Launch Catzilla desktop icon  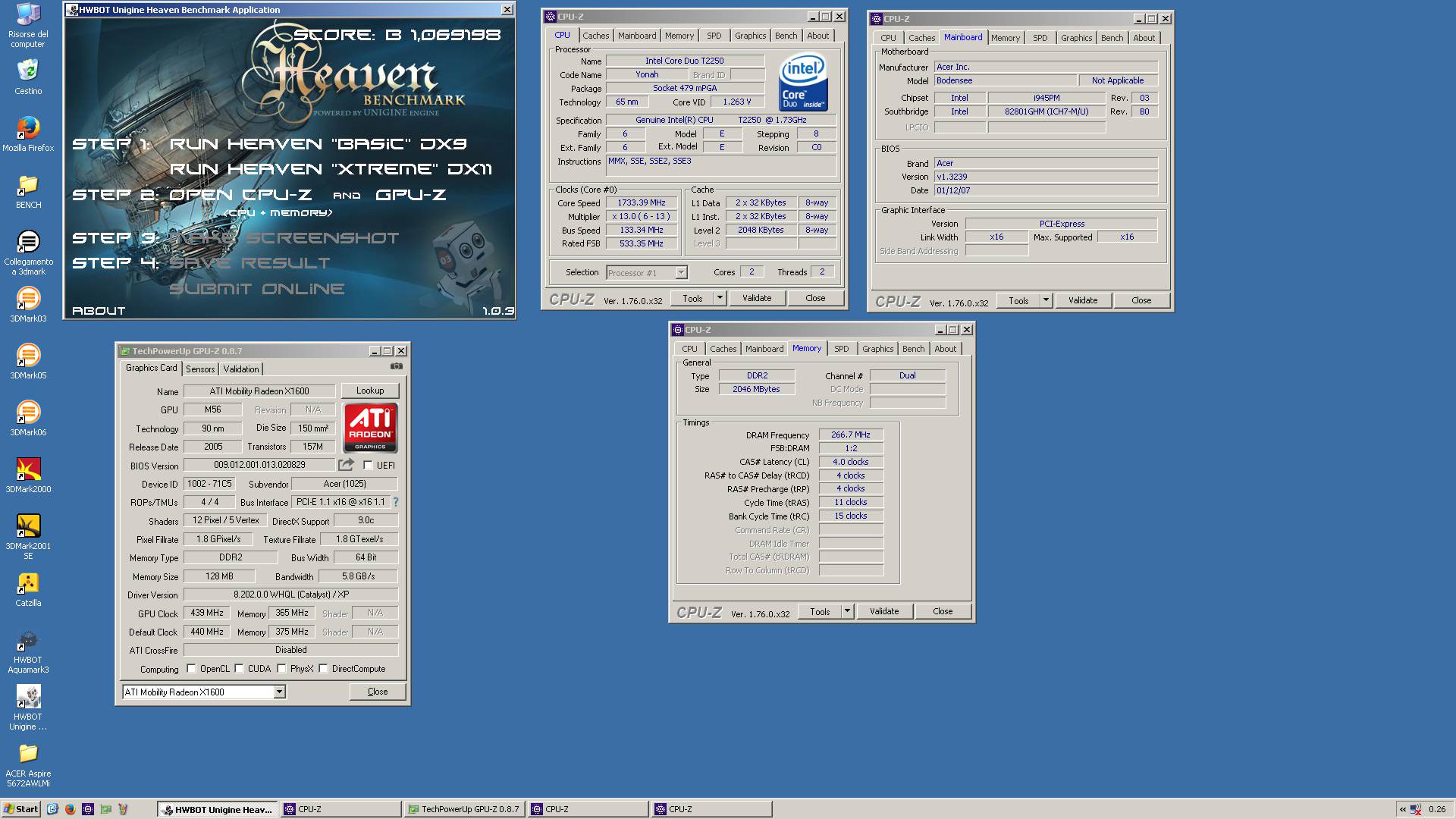pyautogui.click(x=28, y=589)
